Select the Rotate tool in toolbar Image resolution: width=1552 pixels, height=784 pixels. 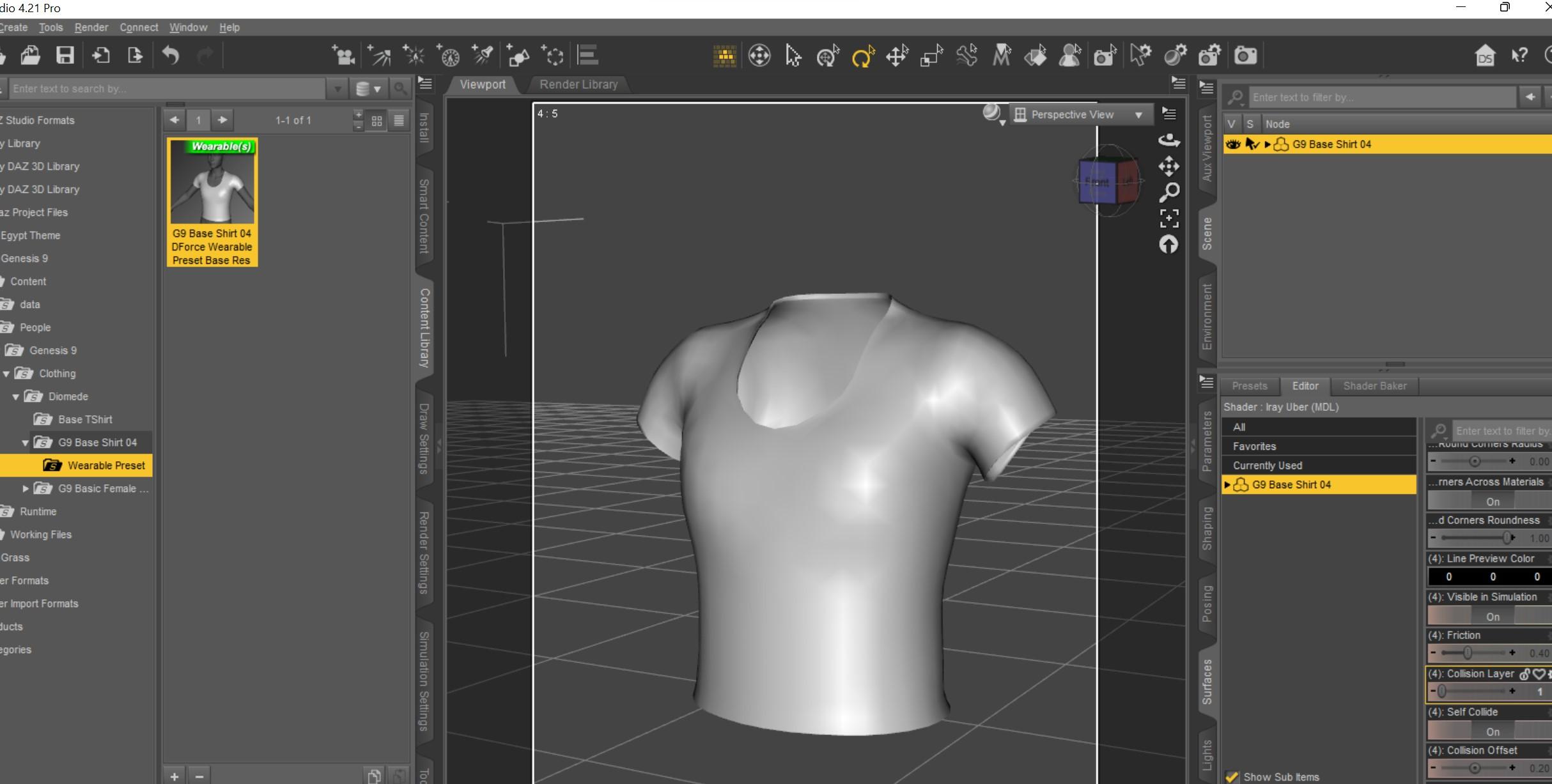(x=862, y=57)
